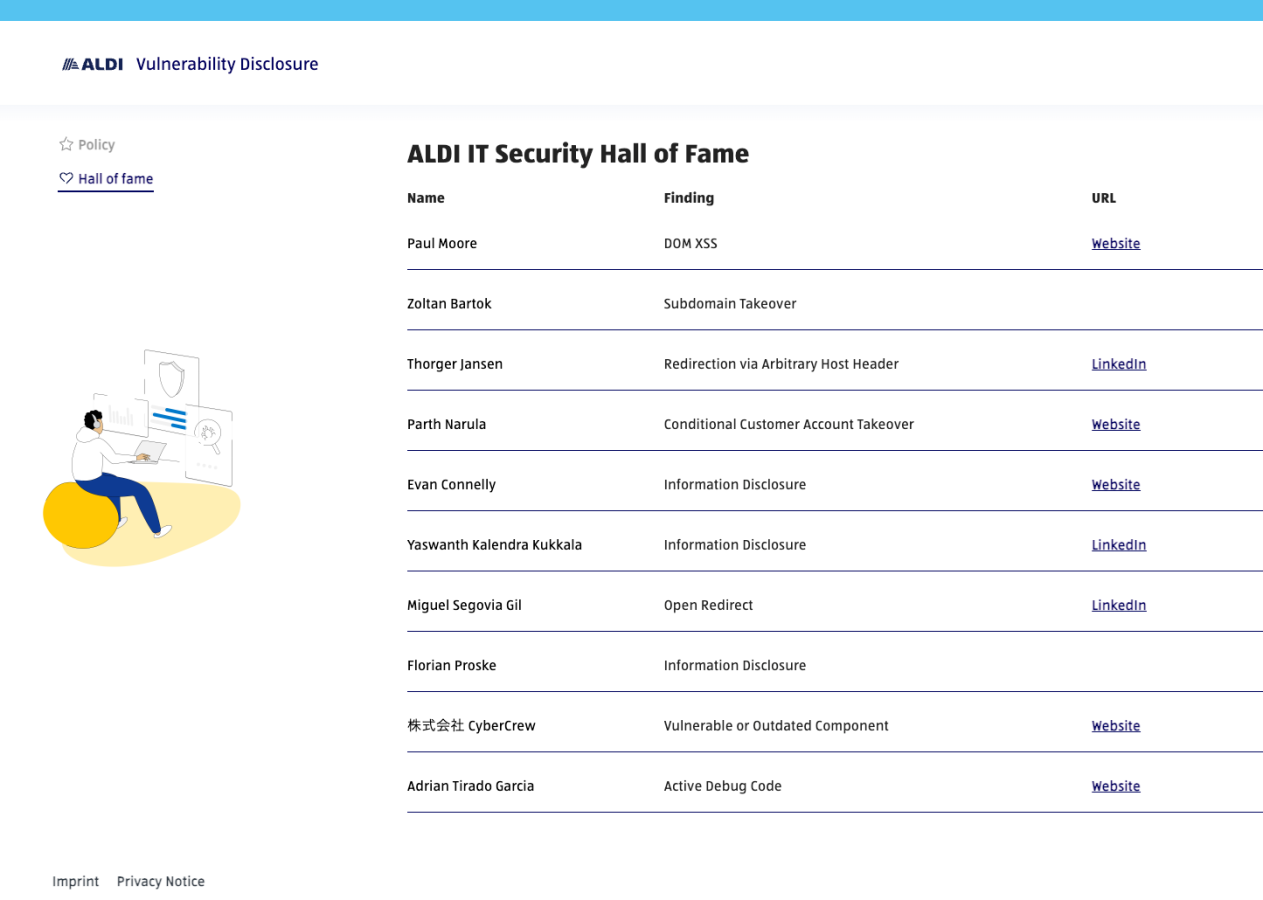Open Adrian Tirado Garcia's Website link
Viewport: 1263px width, 900px height.
coord(1115,786)
